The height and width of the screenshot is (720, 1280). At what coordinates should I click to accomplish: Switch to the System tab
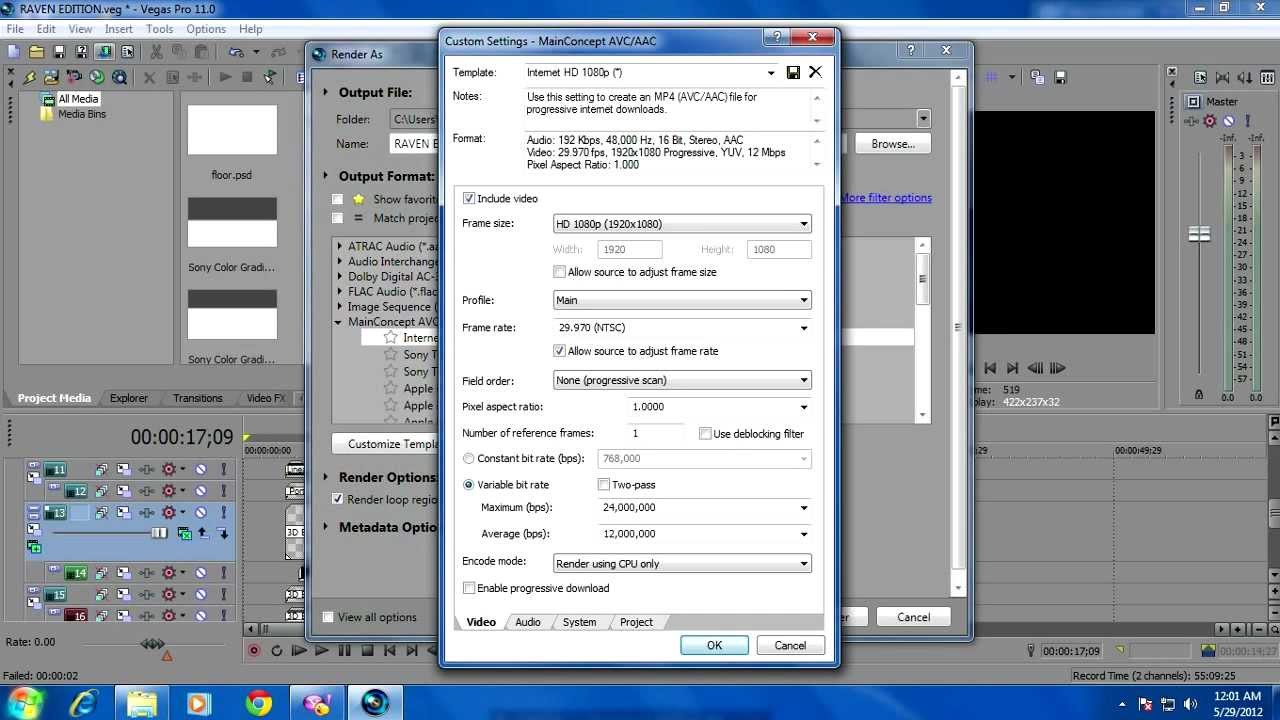(x=579, y=622)
